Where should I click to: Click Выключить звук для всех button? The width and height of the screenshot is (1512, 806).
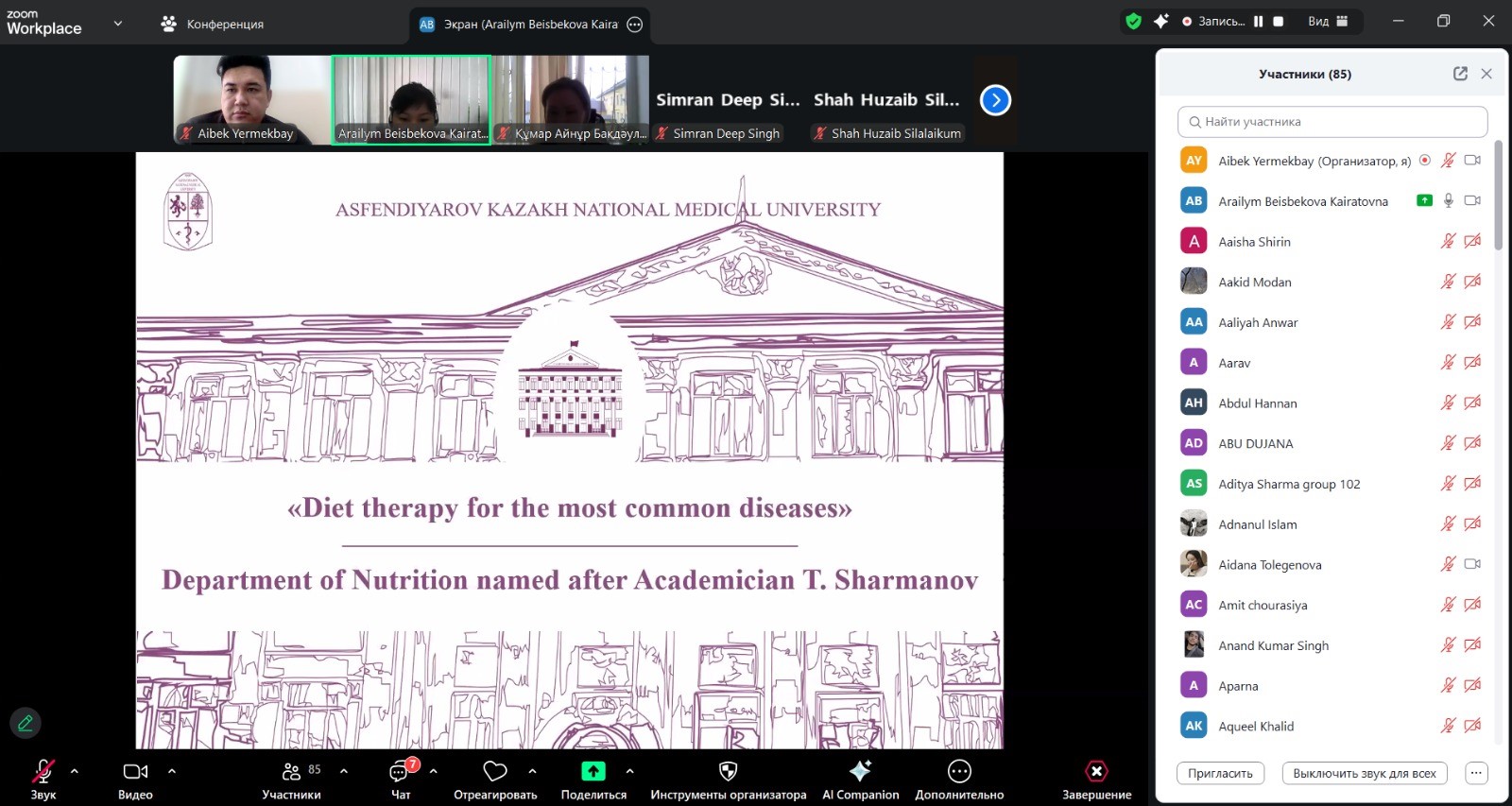pyautogui.click(x=1364, y=773)
